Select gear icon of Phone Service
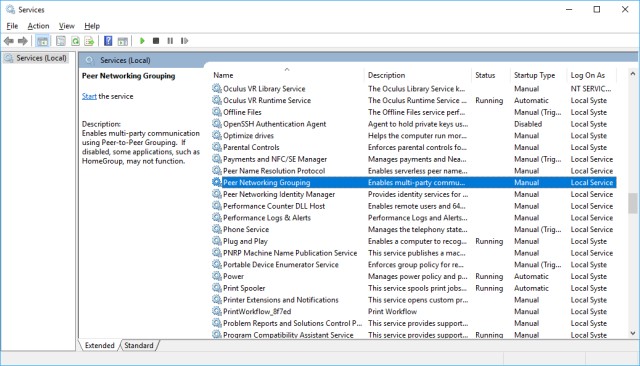 coord(217,229)
